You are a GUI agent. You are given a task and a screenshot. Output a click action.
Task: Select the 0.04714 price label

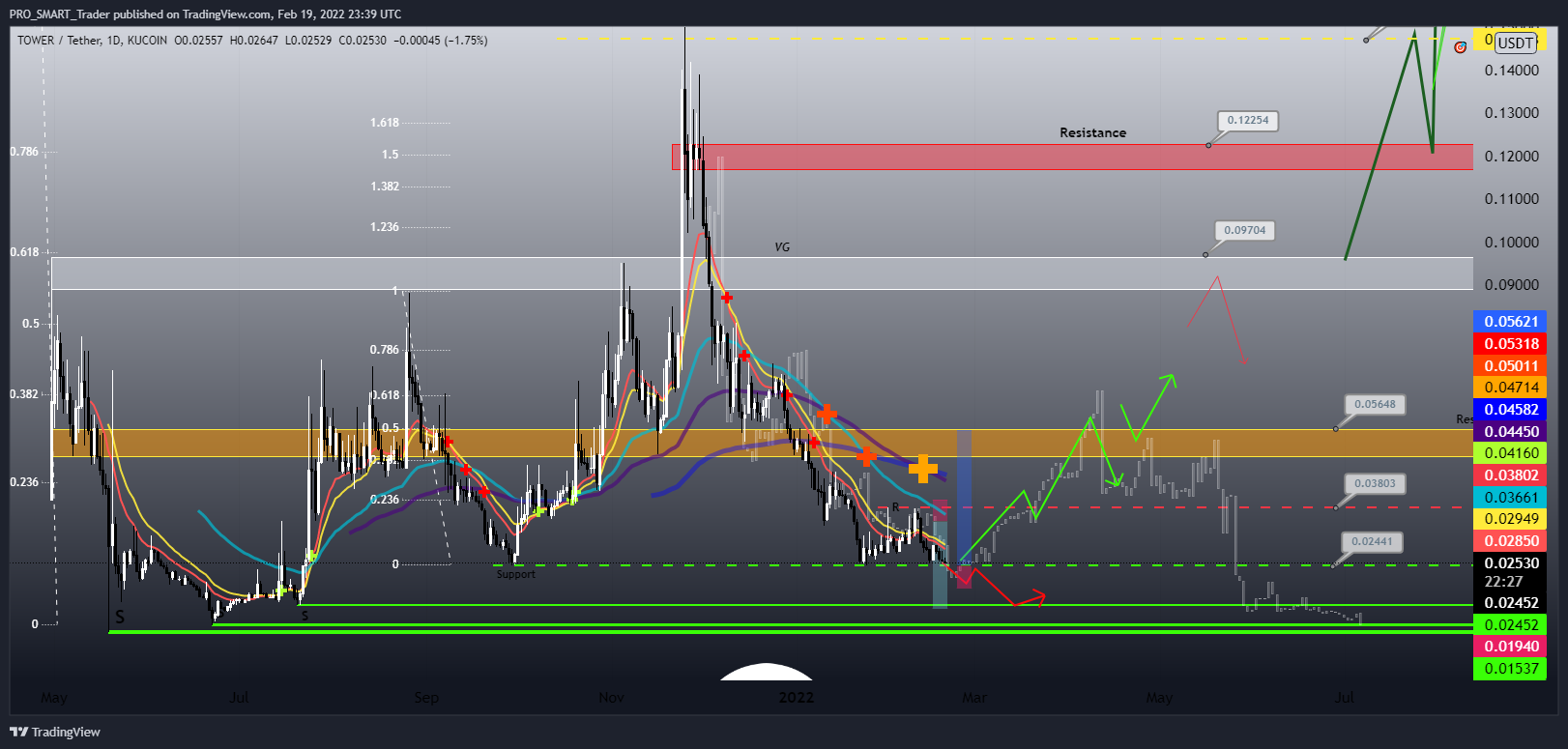tap(1510, 388)
